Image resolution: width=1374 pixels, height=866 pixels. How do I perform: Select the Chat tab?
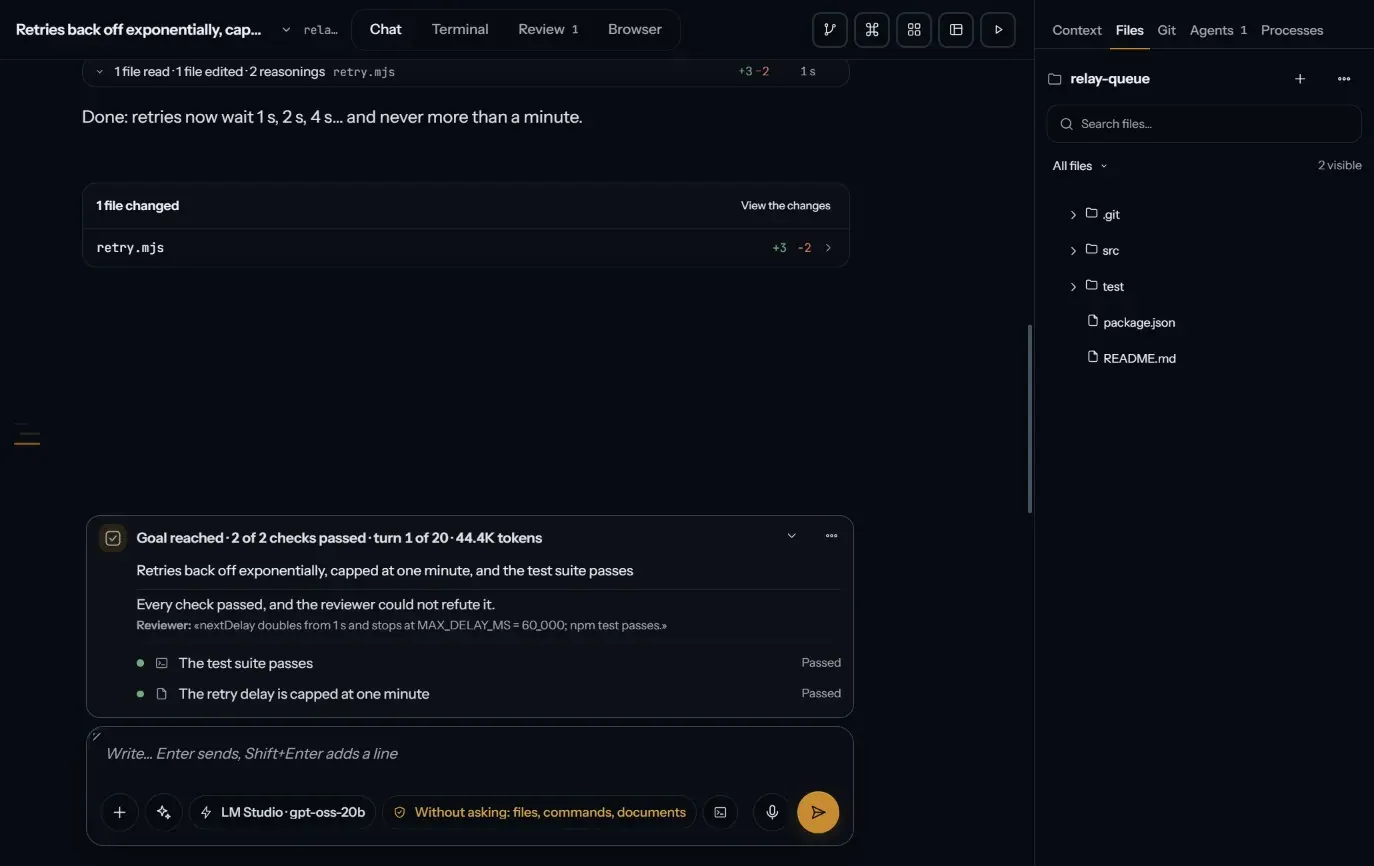point(386,30)
